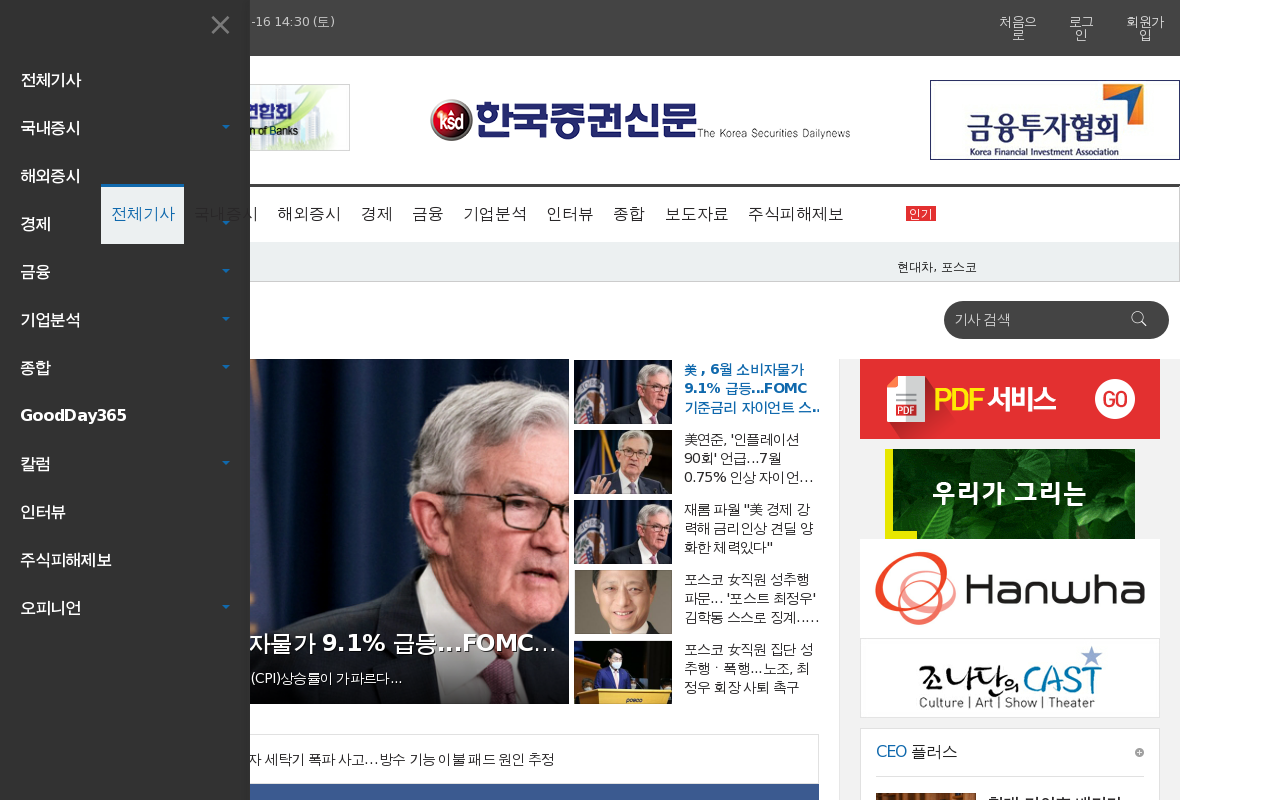Select 인터뷰 in the top navigation

(570, 214)
